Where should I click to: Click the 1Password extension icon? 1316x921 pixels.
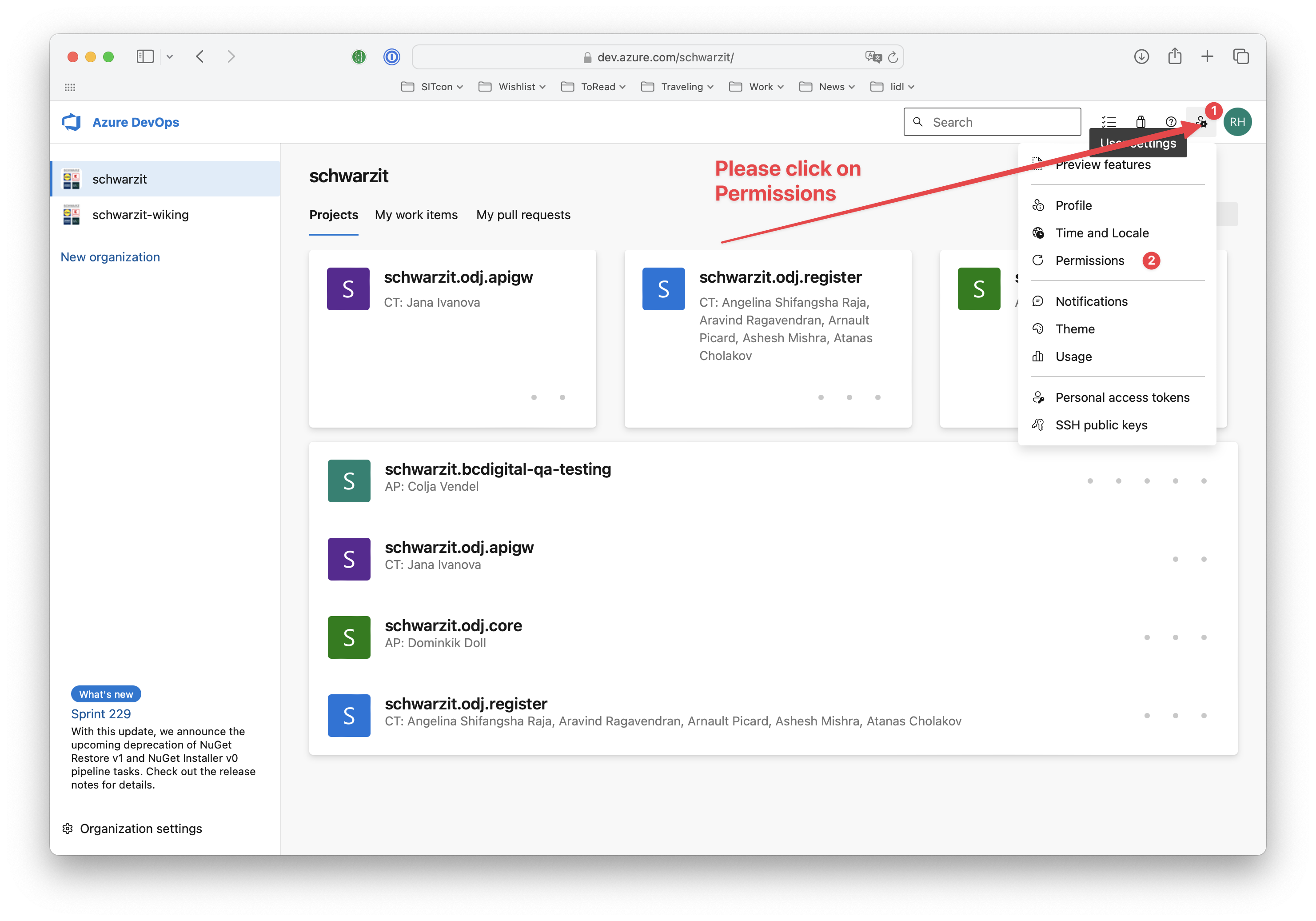pos(391,57)
